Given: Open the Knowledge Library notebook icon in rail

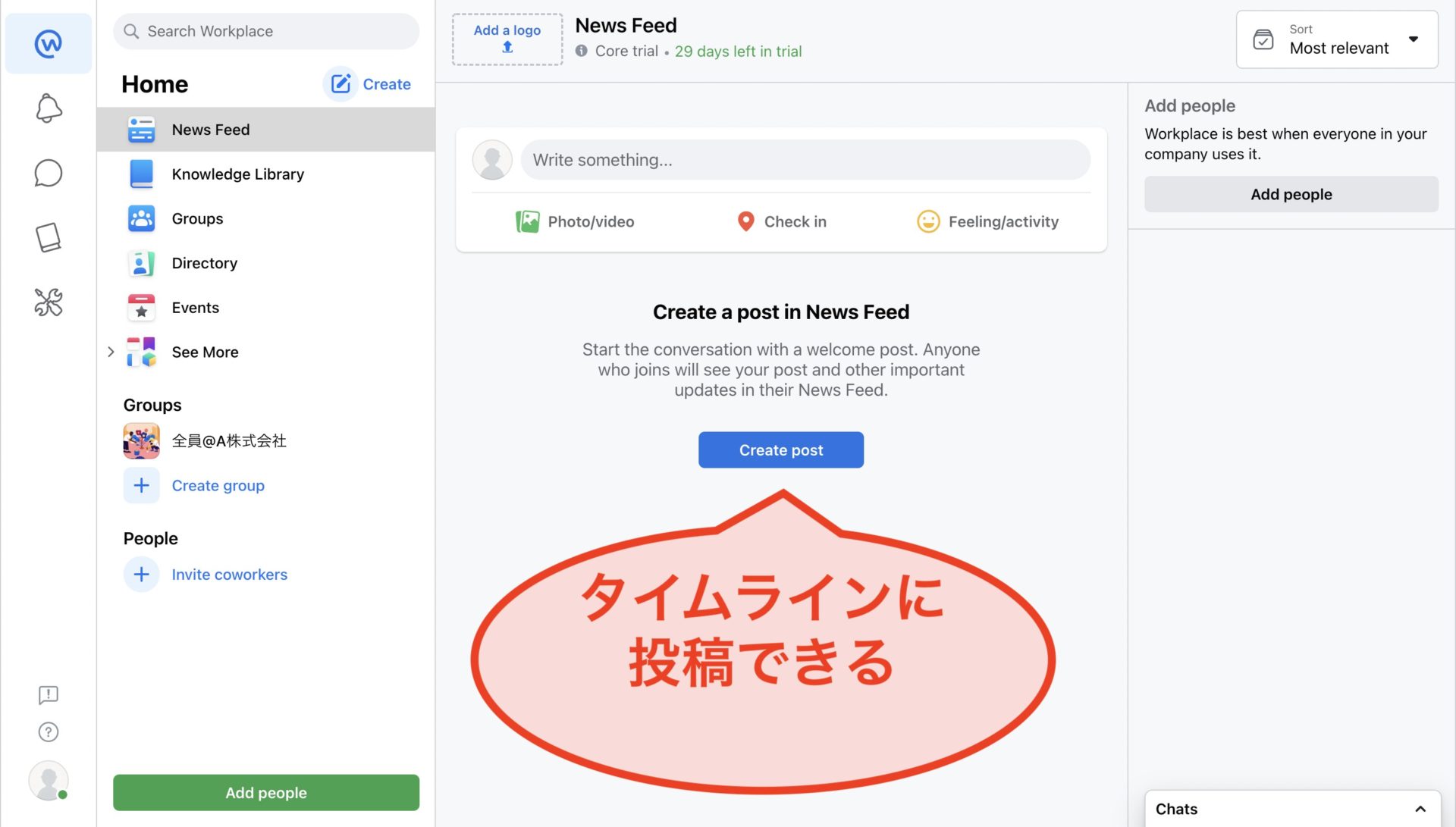Looking at the screenshot, I should click(x=49, y=237).
